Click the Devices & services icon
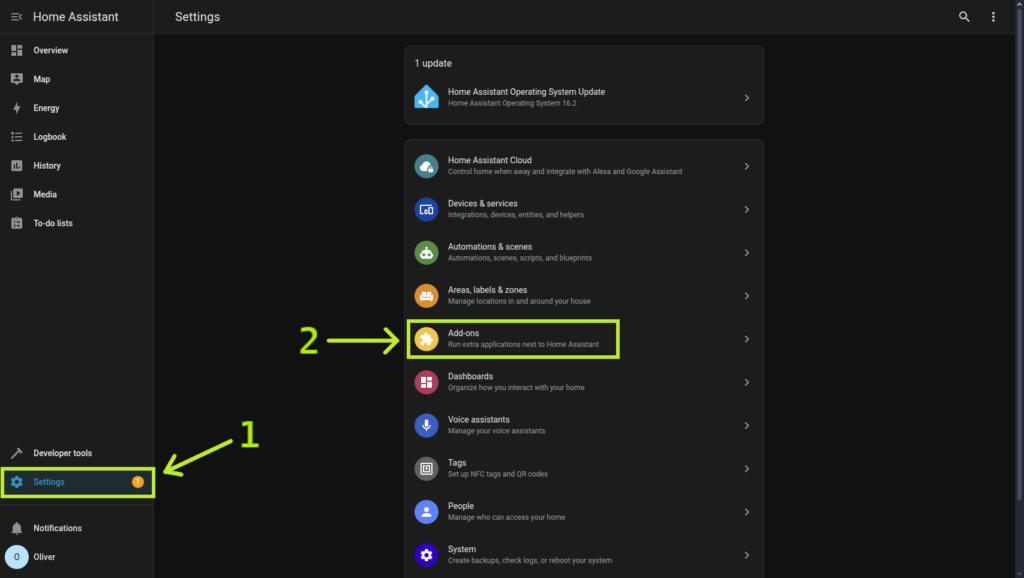Viewport: 1024px width, 578px height. pos(426,209)
